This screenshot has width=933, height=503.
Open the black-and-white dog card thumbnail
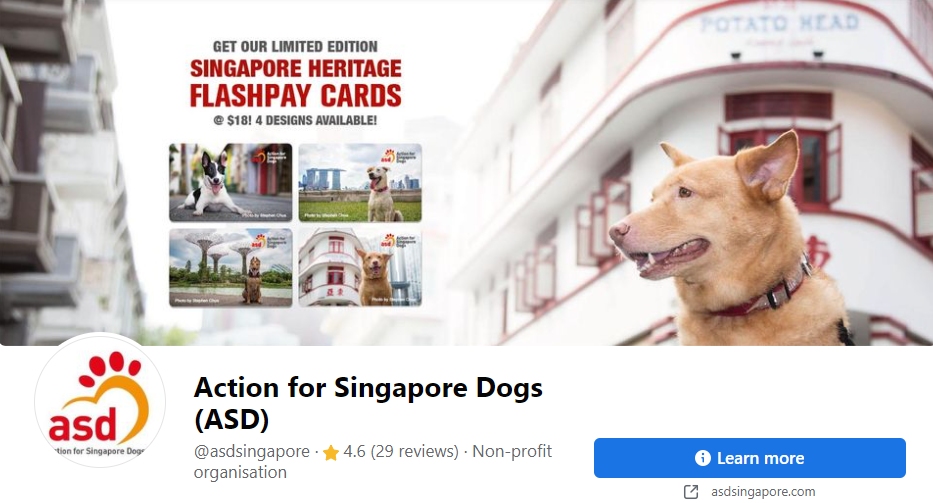pos(231,182)
